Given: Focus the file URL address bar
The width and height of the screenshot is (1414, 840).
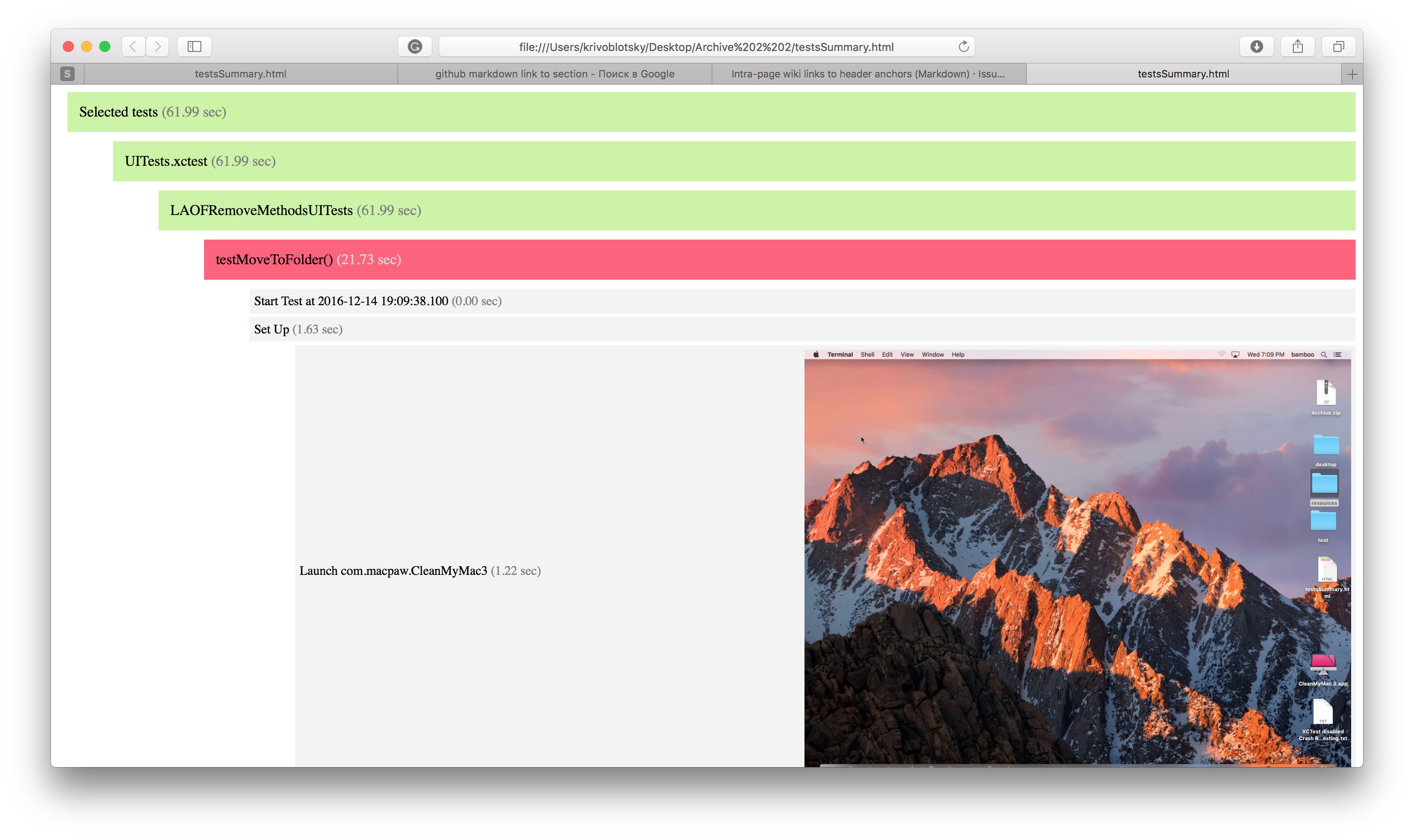Looking at the screenshot, I should click(x=707, y=47).
